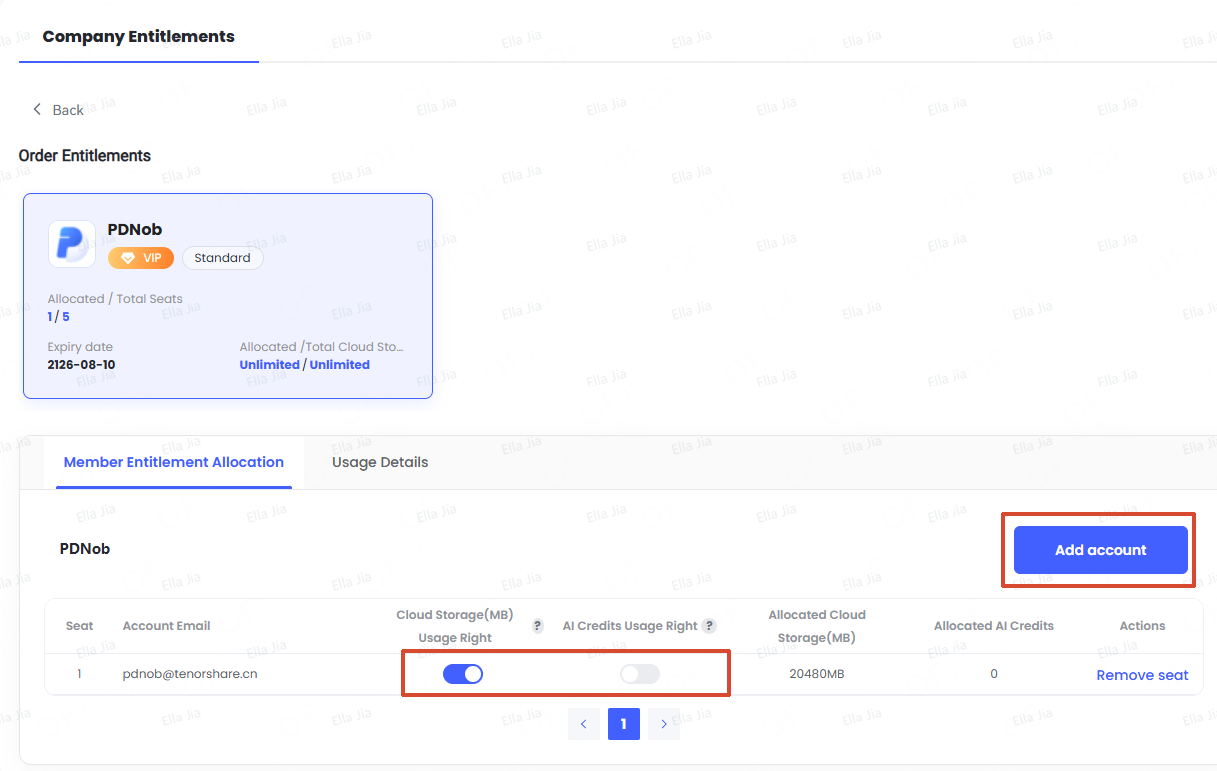
Task: Select Member Entitlement Allocation tab
Action: point(174,462)
